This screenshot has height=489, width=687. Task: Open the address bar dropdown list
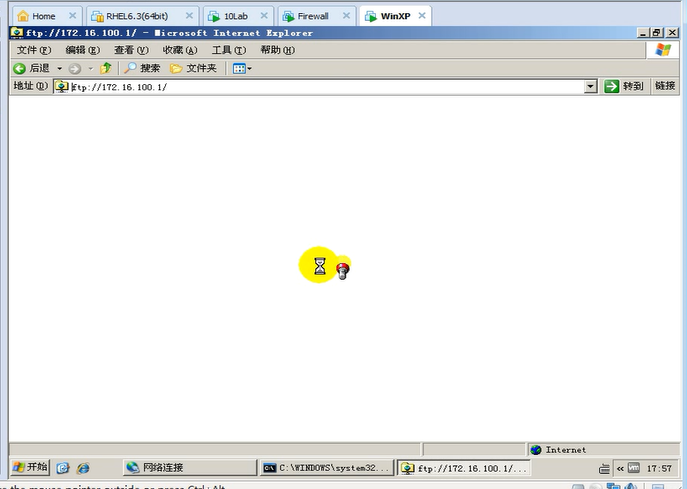coord(590,87)
